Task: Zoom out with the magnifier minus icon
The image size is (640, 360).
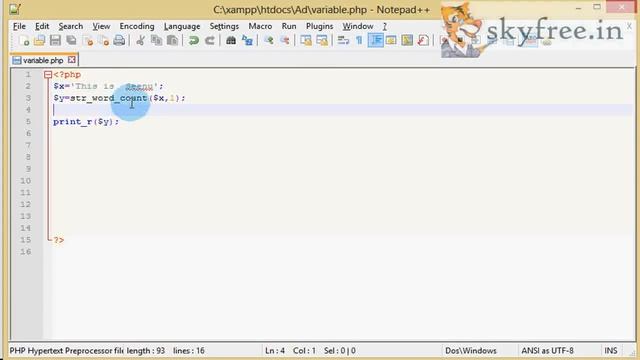Action: tap(284, 40)
